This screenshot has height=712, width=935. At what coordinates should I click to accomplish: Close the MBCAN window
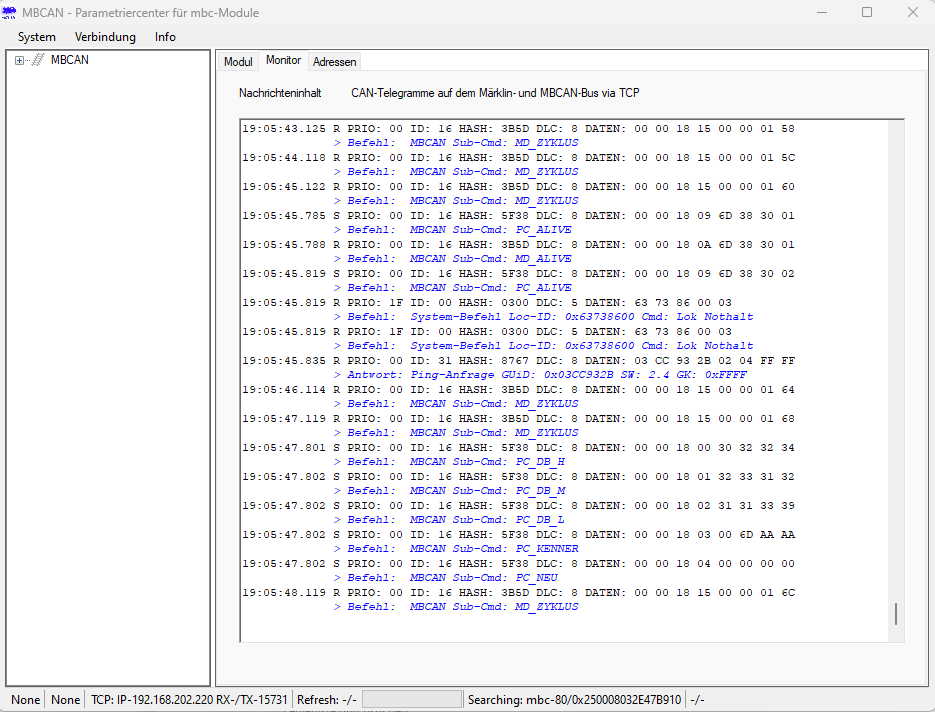pos(913,13)
